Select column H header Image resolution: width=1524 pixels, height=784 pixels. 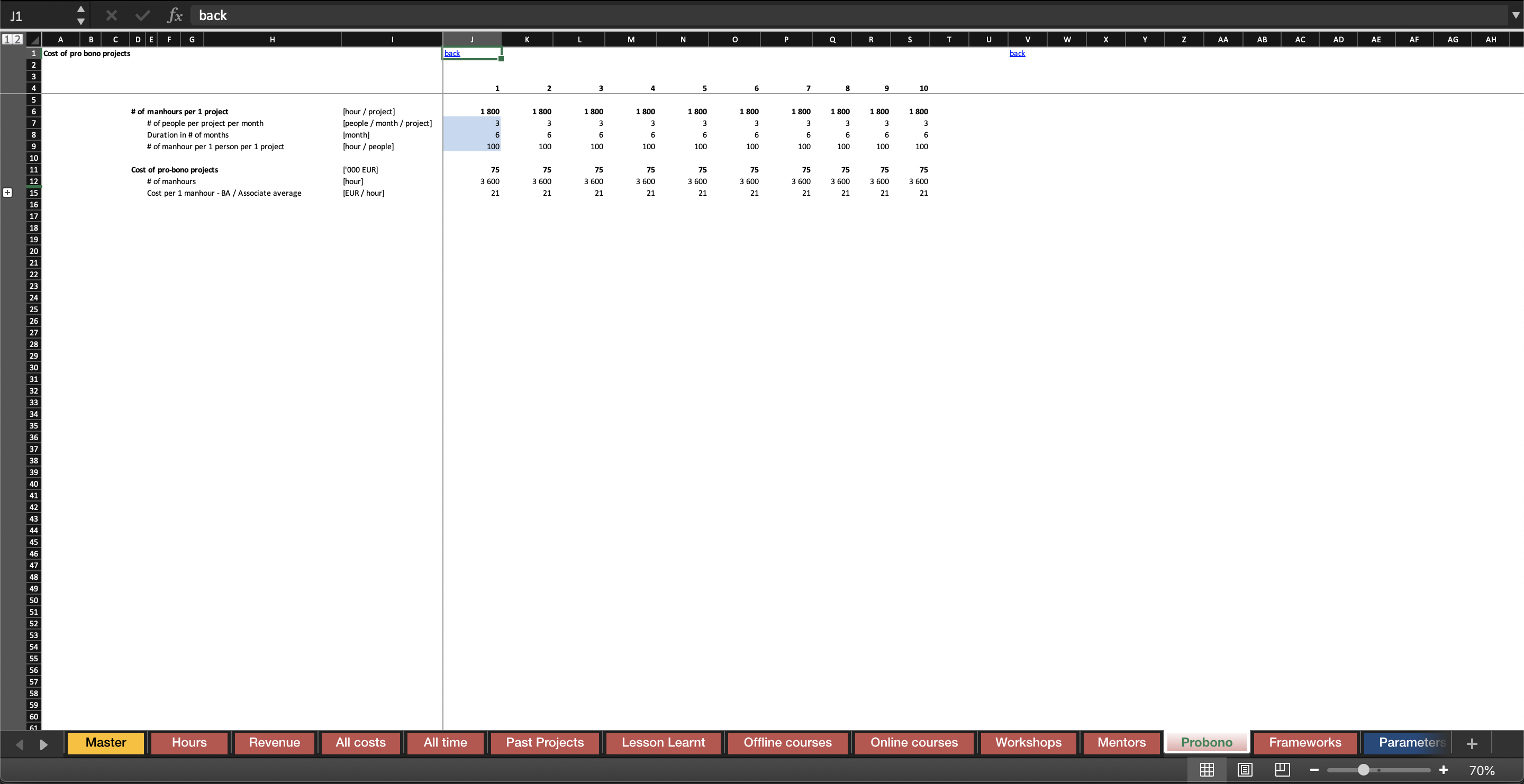272,40
